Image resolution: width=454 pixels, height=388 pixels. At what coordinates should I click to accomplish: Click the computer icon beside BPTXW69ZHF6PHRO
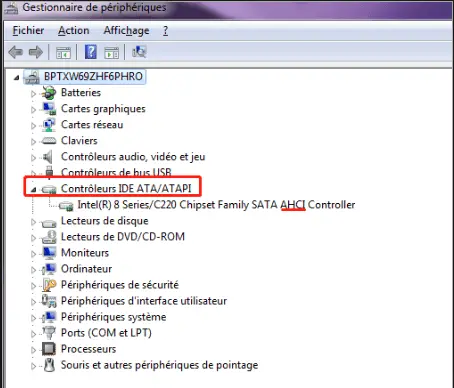(x=32, y=77)
